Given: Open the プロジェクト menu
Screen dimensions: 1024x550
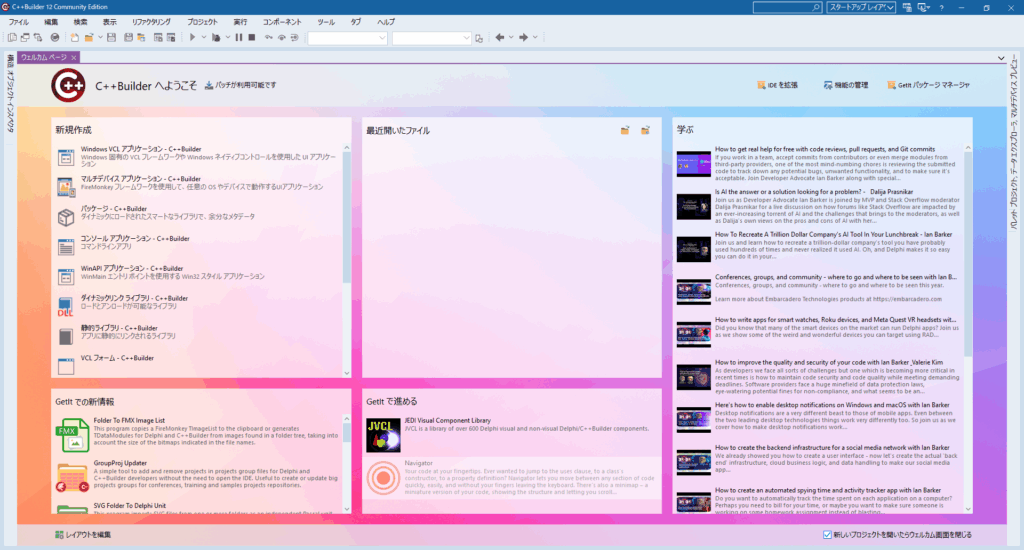Looking at the screenshot, I should coord(202,22).
